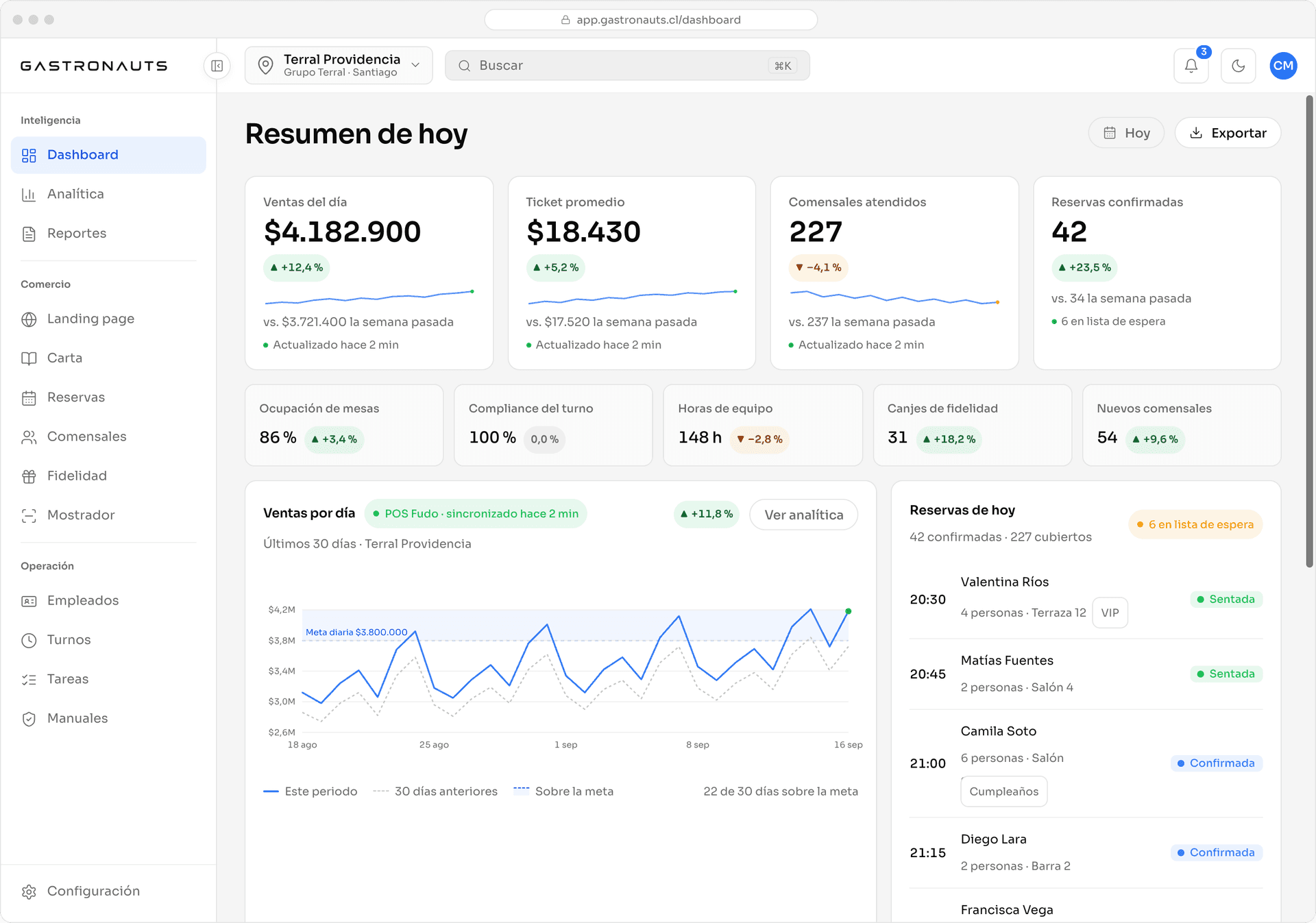Open the CM user avatar
1316x923 pixels.
coord(1283,66)
